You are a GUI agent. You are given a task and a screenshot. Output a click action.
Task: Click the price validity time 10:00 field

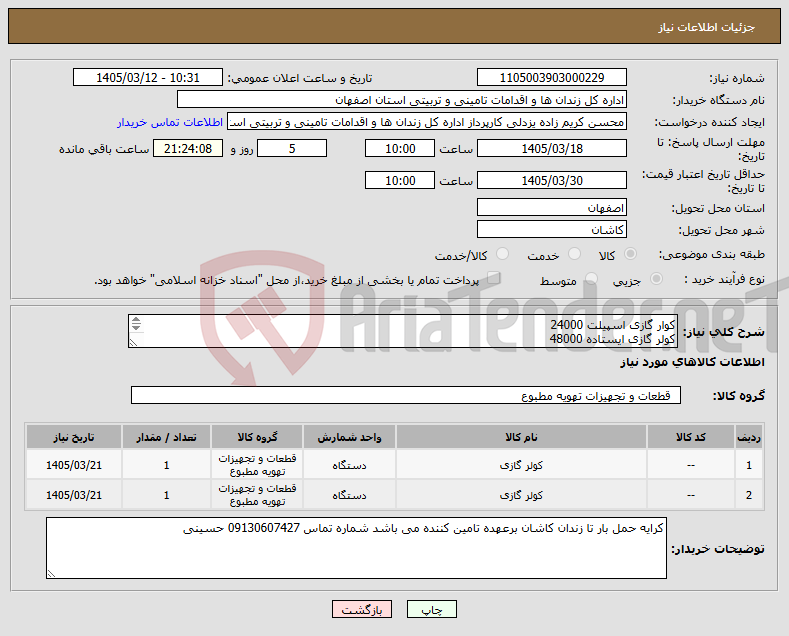point(400,180)
